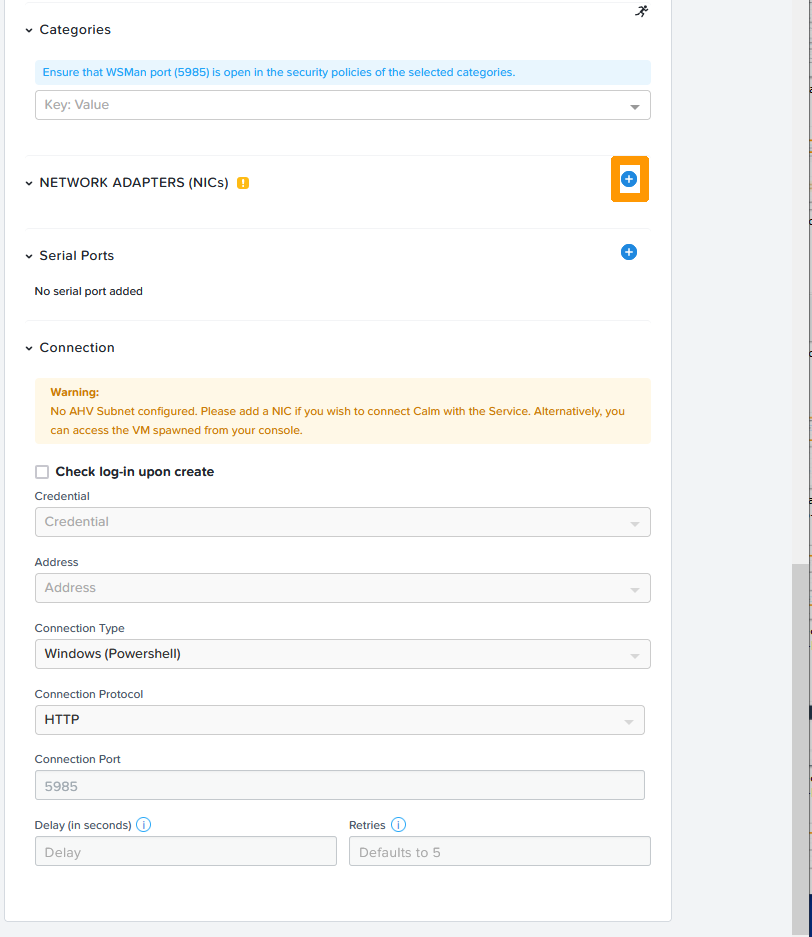Show Retries info tooltip icon

click(398, 825)
